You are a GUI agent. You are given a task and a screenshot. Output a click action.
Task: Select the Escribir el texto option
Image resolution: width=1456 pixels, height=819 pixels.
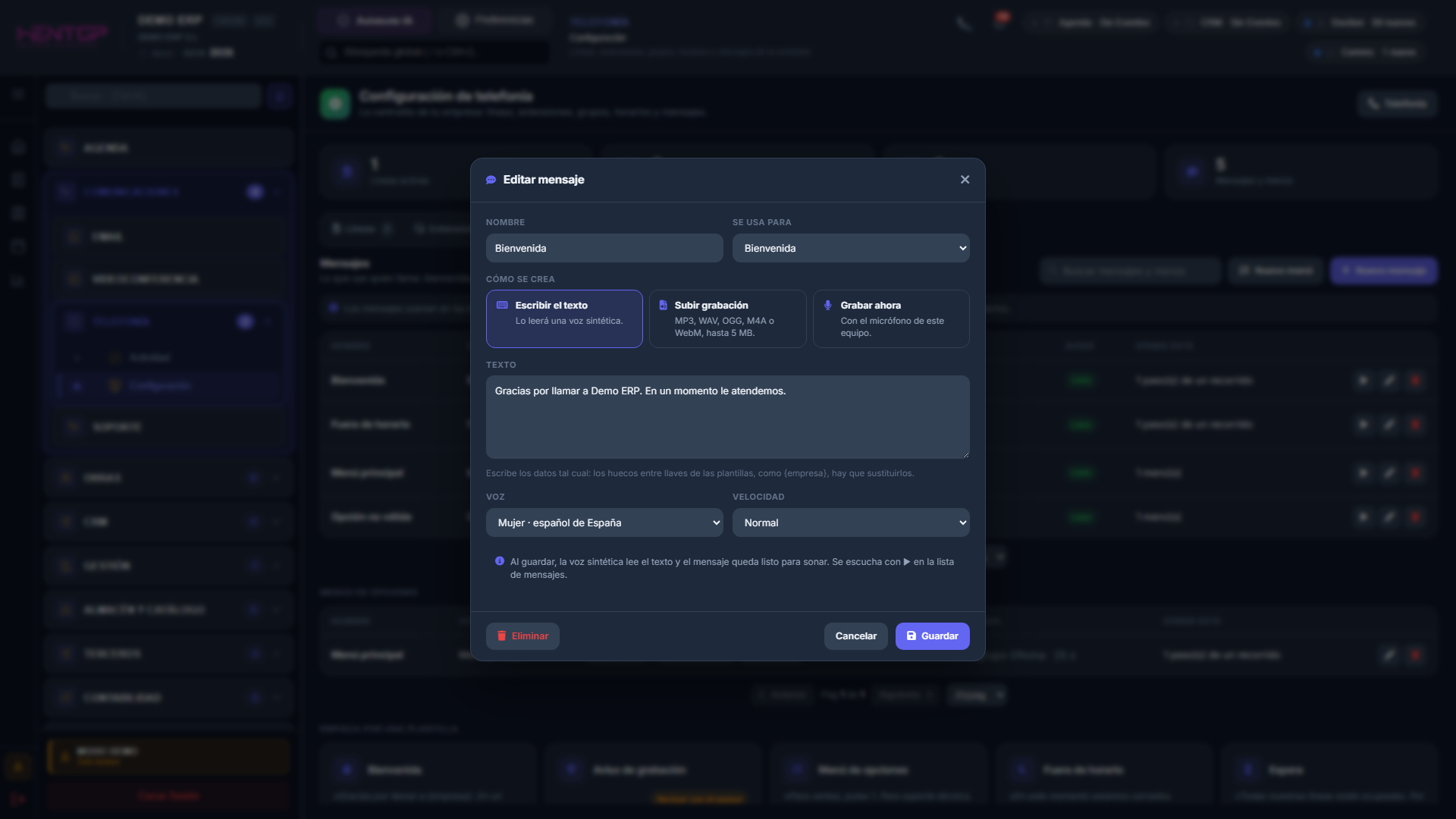pyautogui.click(x=564, y=318)
